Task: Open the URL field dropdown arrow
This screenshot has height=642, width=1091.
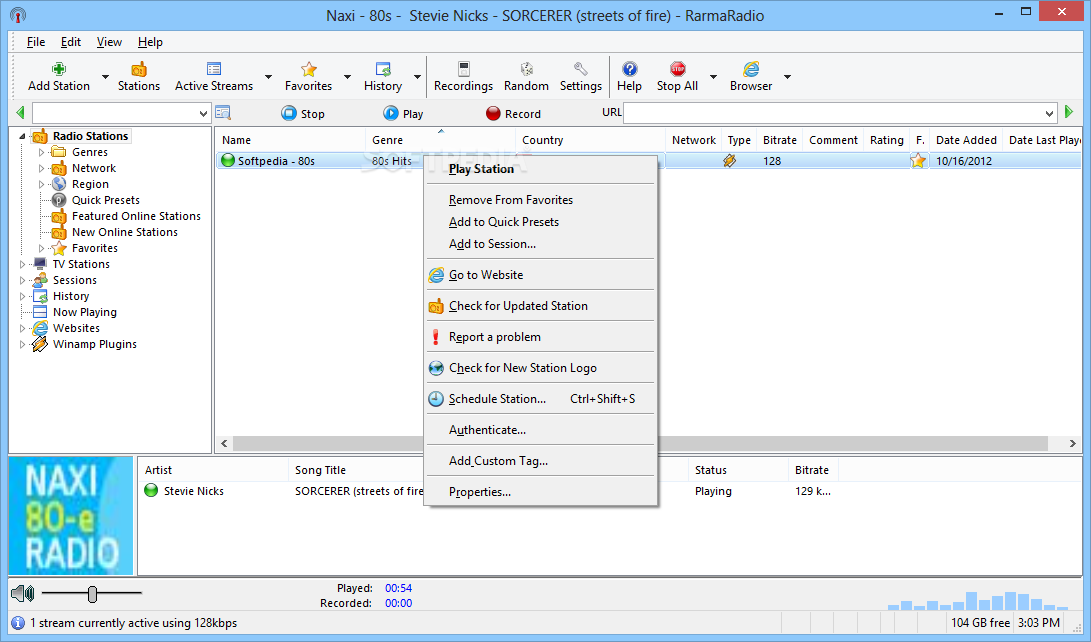Action: click(x=1049, y=113)
